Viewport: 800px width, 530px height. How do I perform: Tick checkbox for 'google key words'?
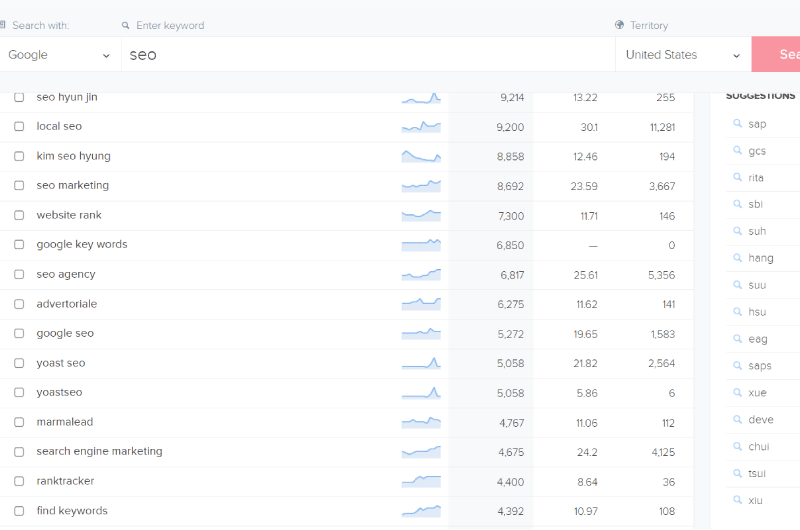tap(19, 244)
